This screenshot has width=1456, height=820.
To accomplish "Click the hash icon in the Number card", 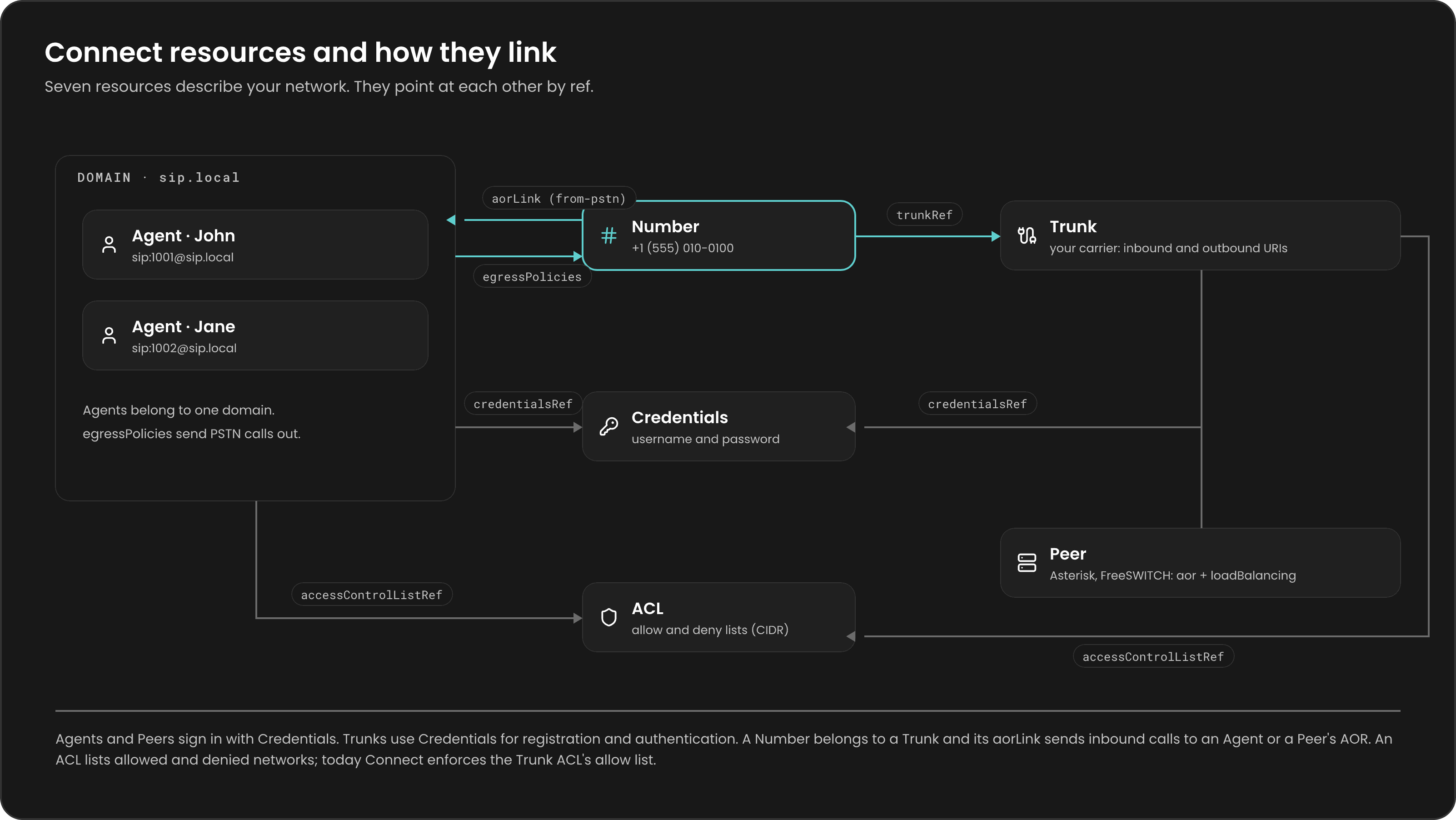I will click(x=609, y=235).
